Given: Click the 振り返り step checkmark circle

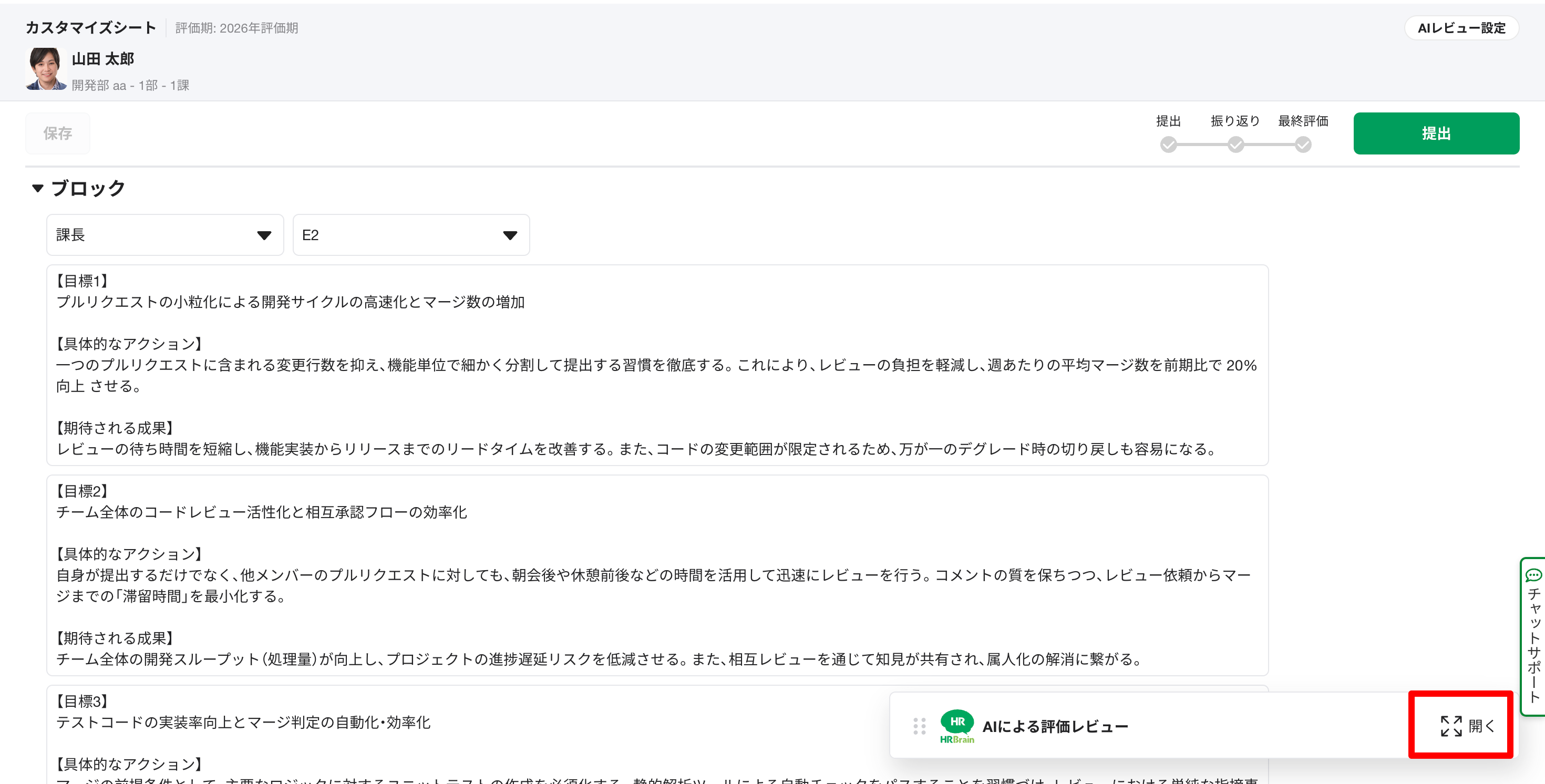Looking at the screenshot, I should point(1235,145).
